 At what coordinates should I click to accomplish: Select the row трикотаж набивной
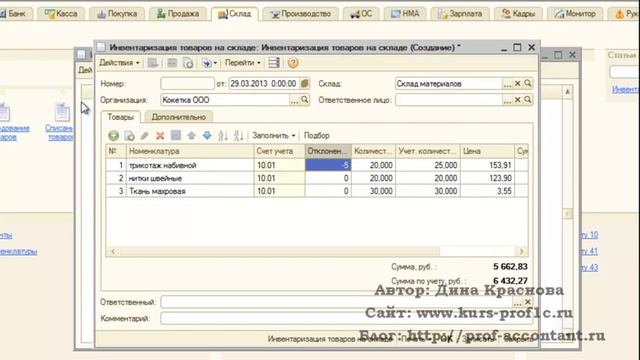317,165
